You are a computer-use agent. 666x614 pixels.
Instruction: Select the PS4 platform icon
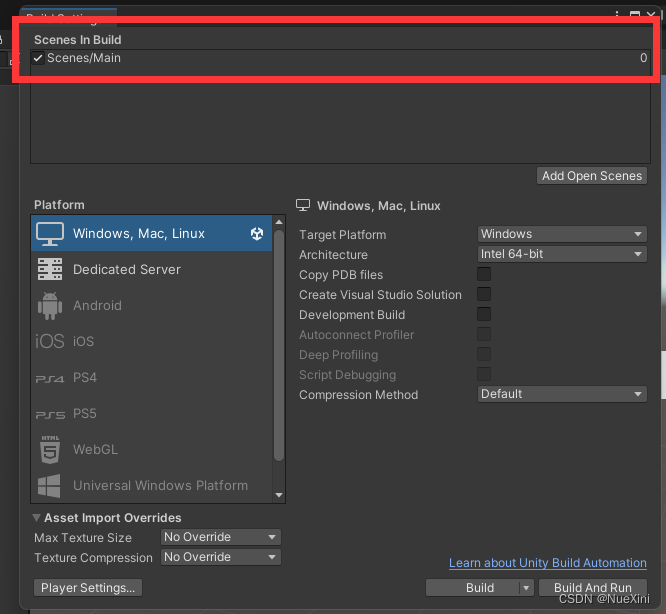pyautogui.click(x=50, y=378)
